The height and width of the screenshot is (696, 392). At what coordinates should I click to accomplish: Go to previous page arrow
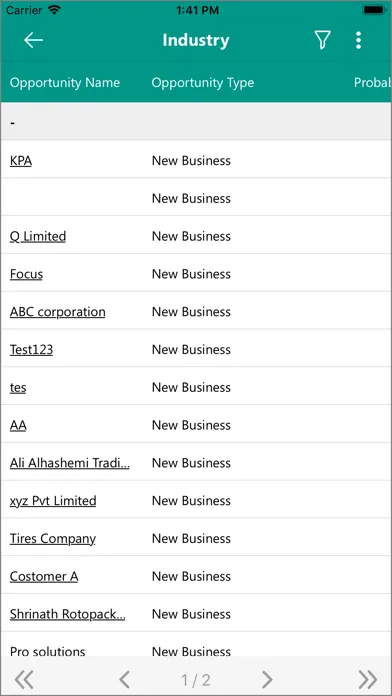tap(125, 679)
